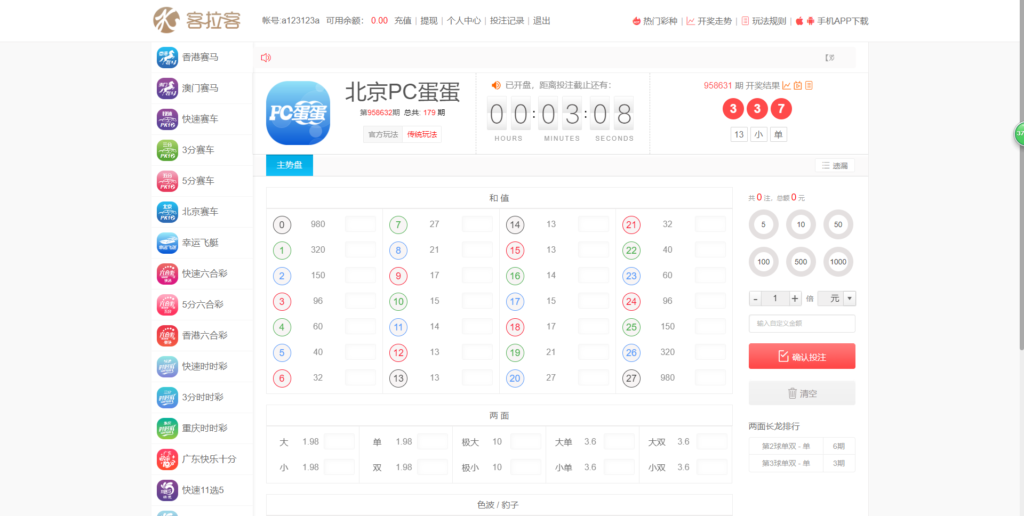Viewport: 1024px width, 516px height.
Task: Open the 元 currency unit dropdown
Action: pos(836,298)
